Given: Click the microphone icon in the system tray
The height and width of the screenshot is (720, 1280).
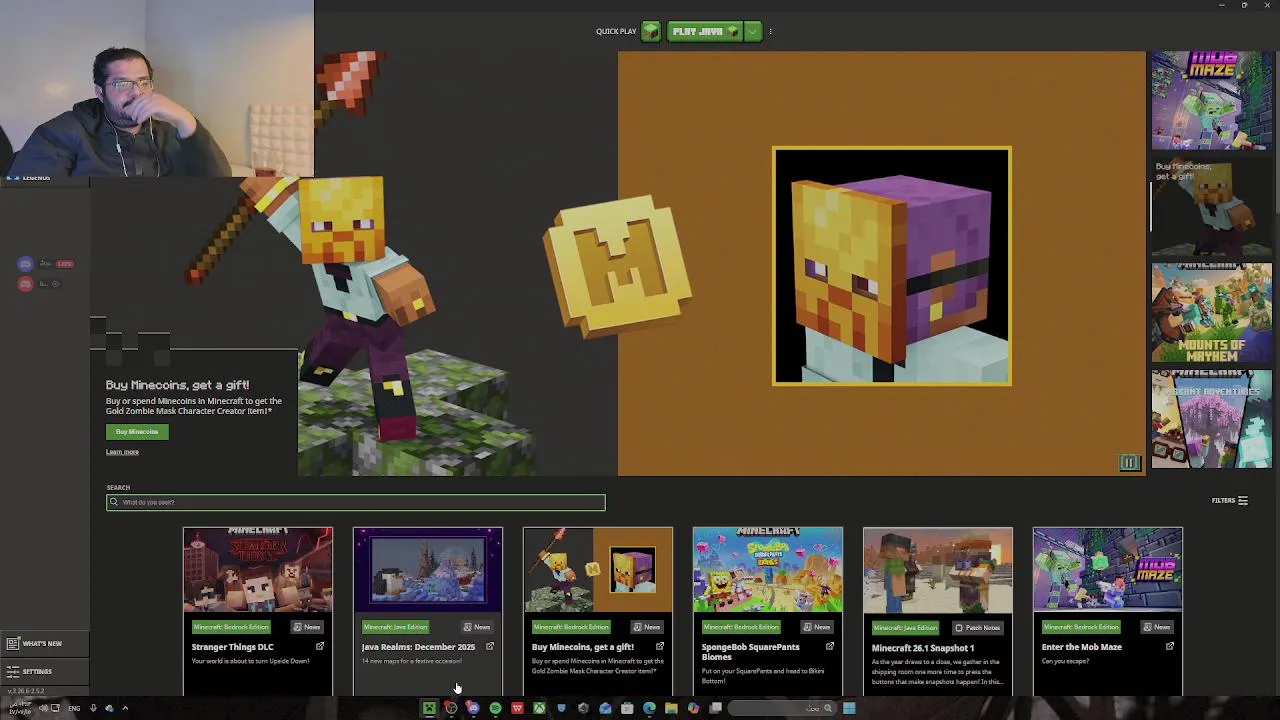Looking at the screenshot, I should (93, 708).
